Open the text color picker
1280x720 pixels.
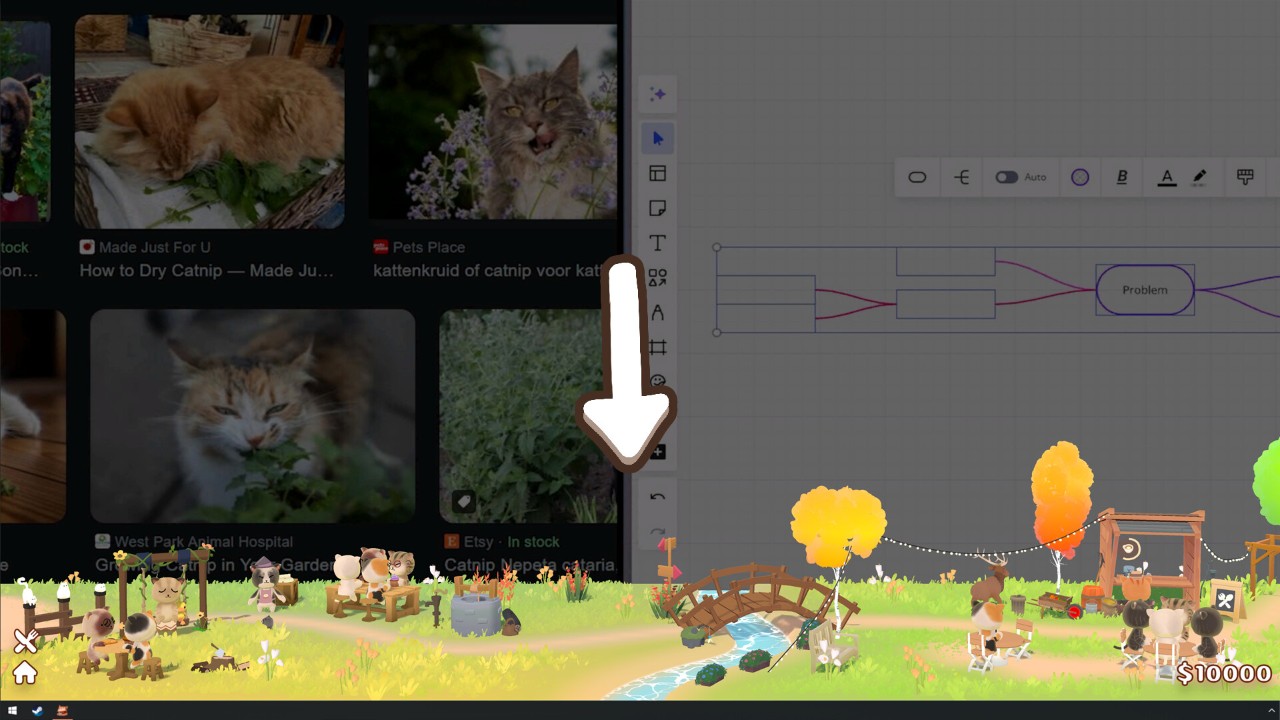point(1166,177)
